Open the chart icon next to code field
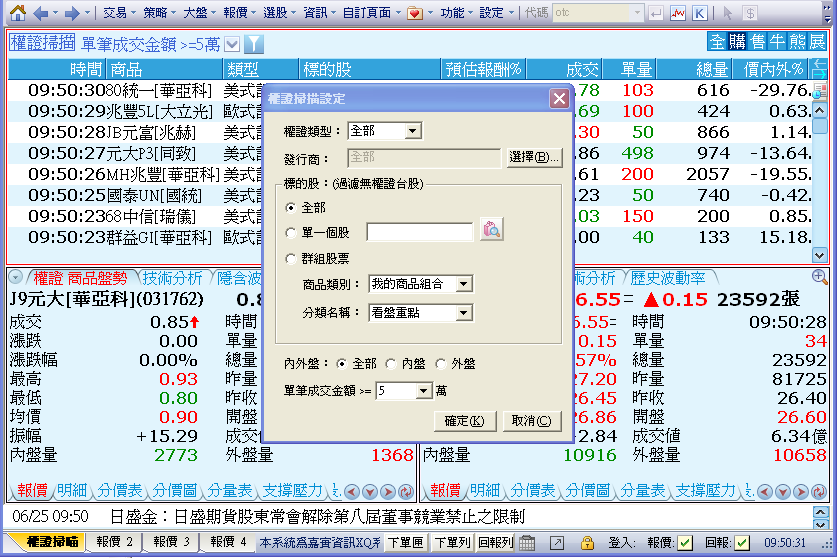Viewport: 837px width, 558px height. point(678,13)
